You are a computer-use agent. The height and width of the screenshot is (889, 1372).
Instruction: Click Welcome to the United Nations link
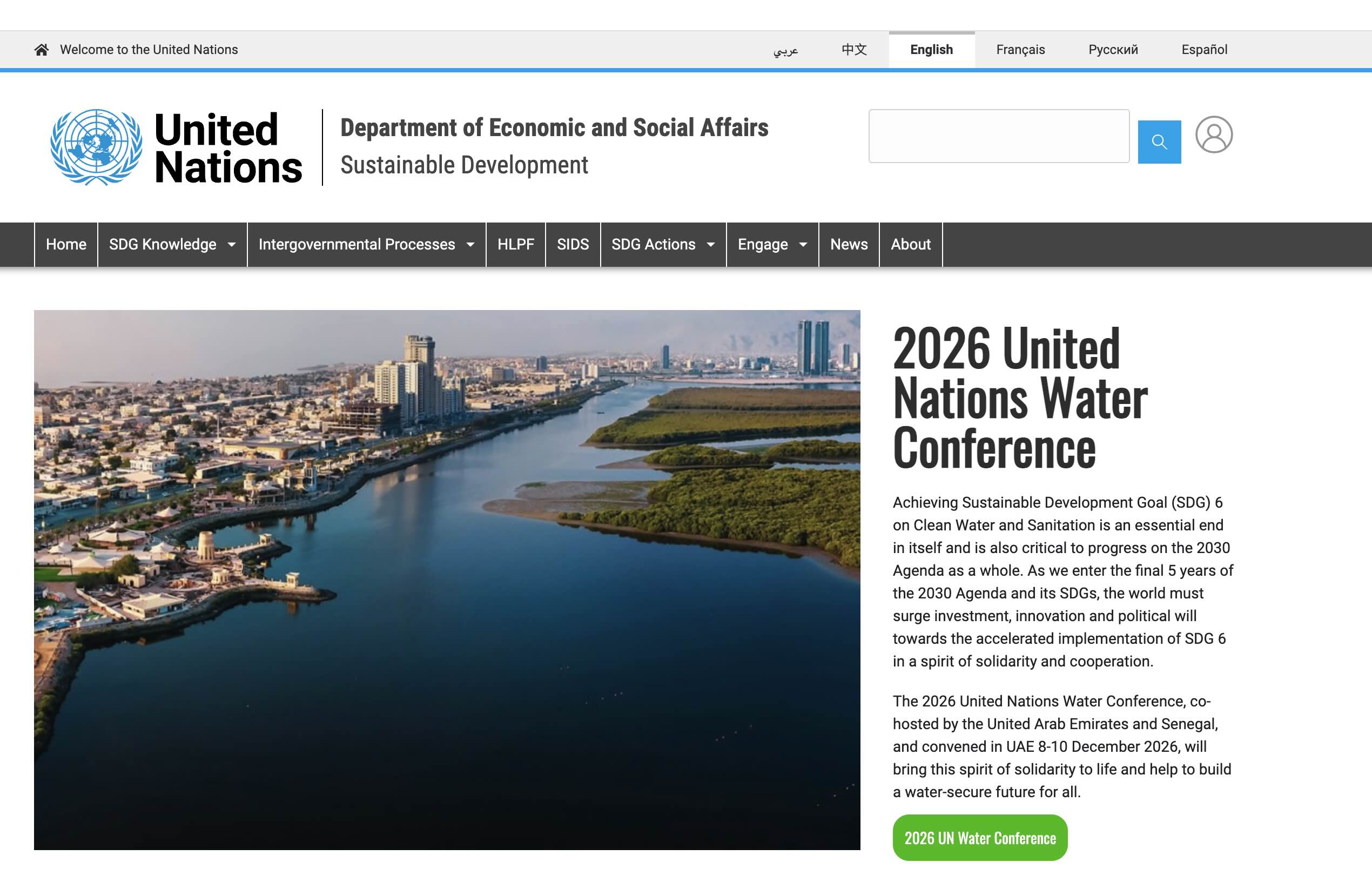pos(149,50)
